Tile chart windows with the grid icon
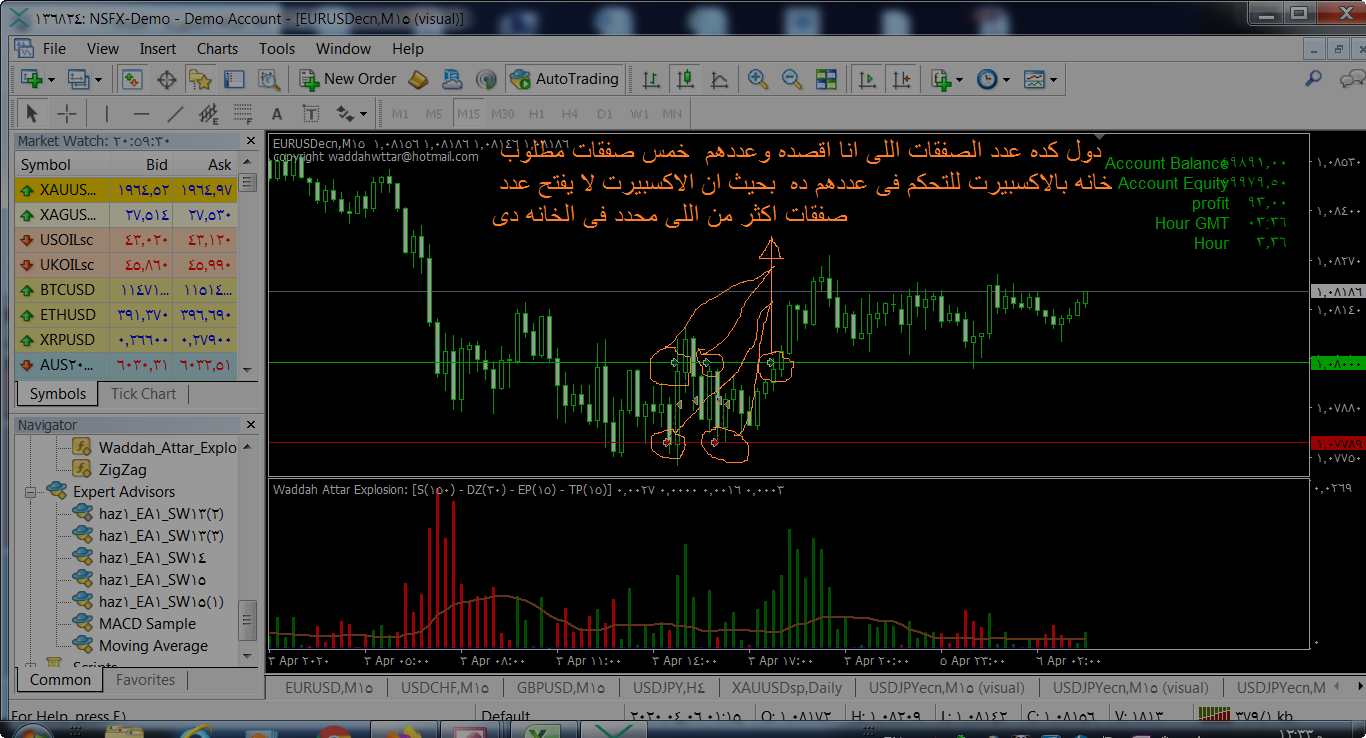The width and height of the screenshot is (1366, 738). click(x=826, y=79)
